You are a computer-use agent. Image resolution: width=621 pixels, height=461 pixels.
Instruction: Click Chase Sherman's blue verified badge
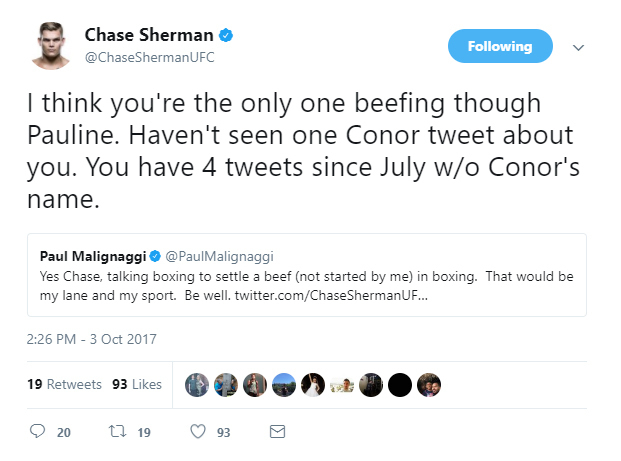[227, 36]
